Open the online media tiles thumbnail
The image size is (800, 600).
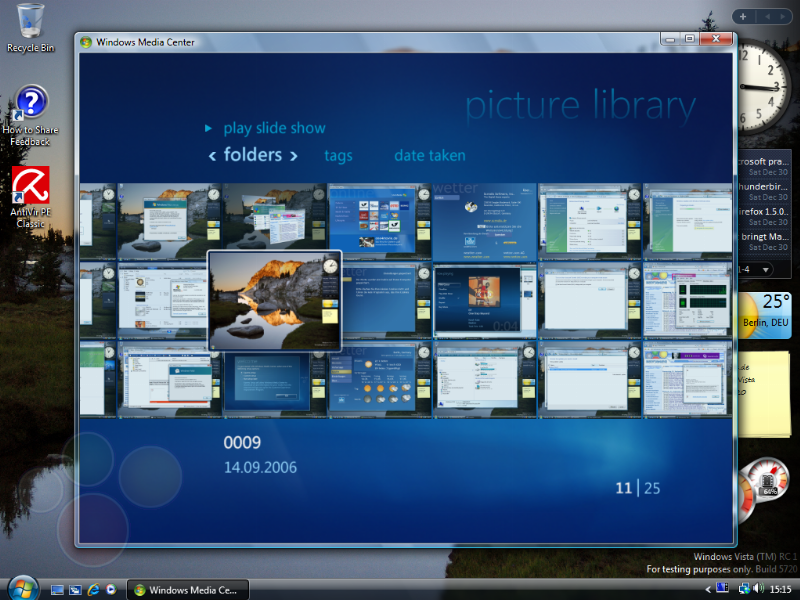click(x=379, y=221)
